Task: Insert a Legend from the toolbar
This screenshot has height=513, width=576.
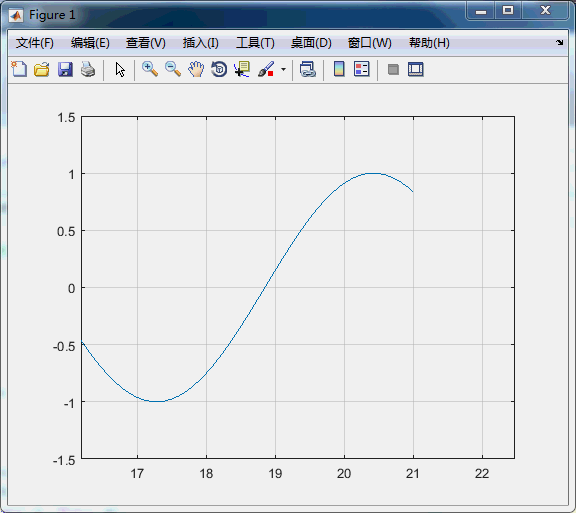Action: coord(362,69)
